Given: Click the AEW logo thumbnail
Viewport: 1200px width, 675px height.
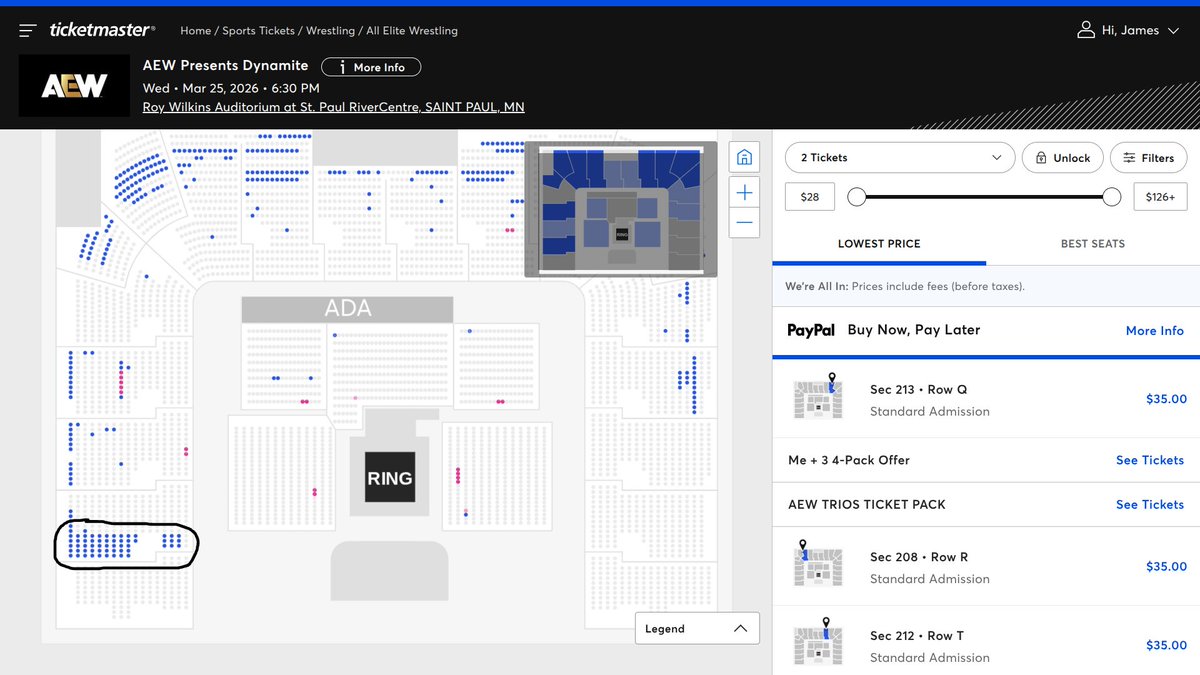Looking at the screenshot, I should tap(73, 86).
